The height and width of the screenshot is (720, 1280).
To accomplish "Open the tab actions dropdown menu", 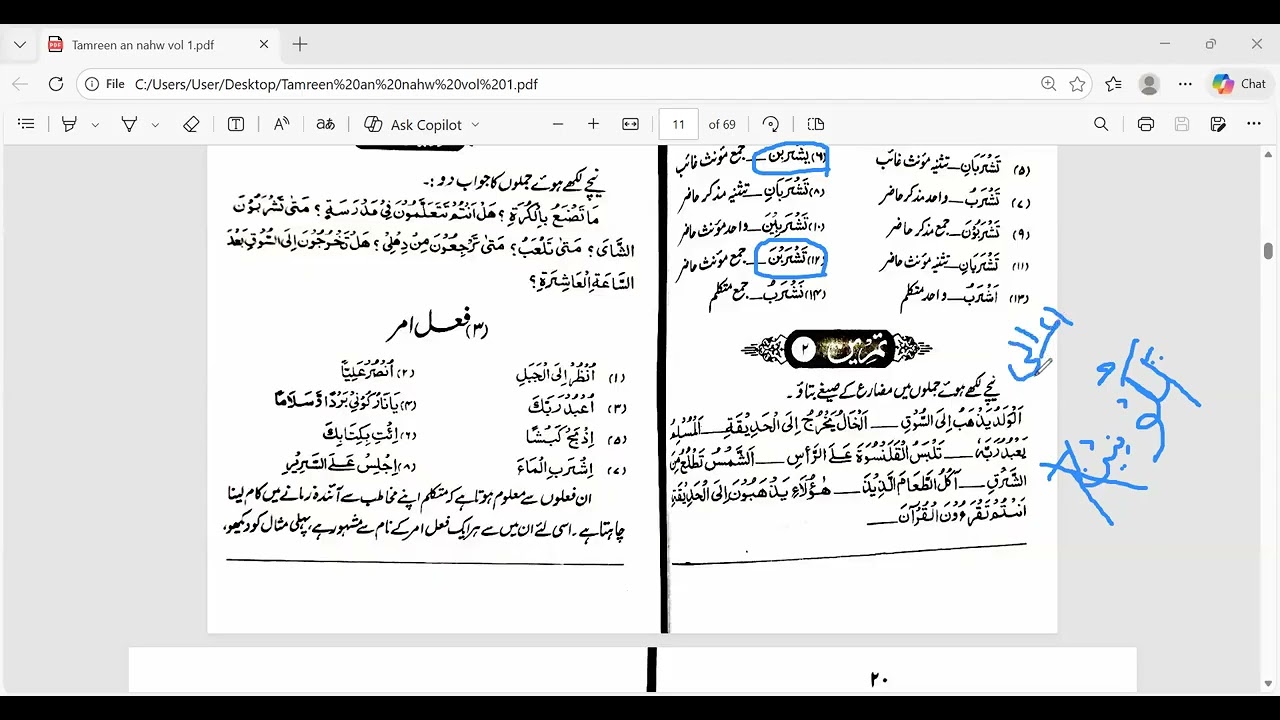I will [19, 45].
